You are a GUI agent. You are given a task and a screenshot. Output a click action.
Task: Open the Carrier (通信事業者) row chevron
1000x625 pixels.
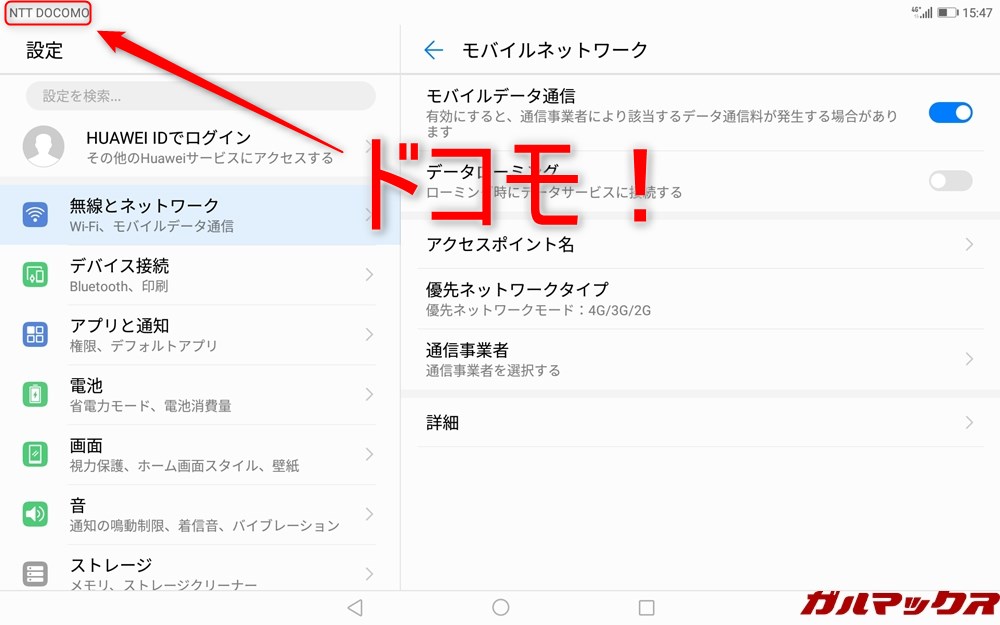969,359
